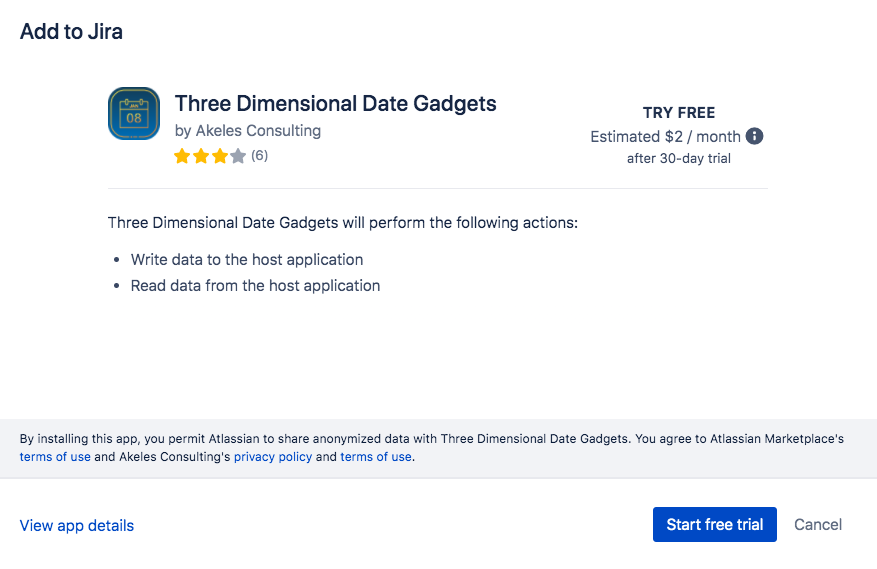Open Akeles Consulting's privacy policy link

click(x=273, y=457)
